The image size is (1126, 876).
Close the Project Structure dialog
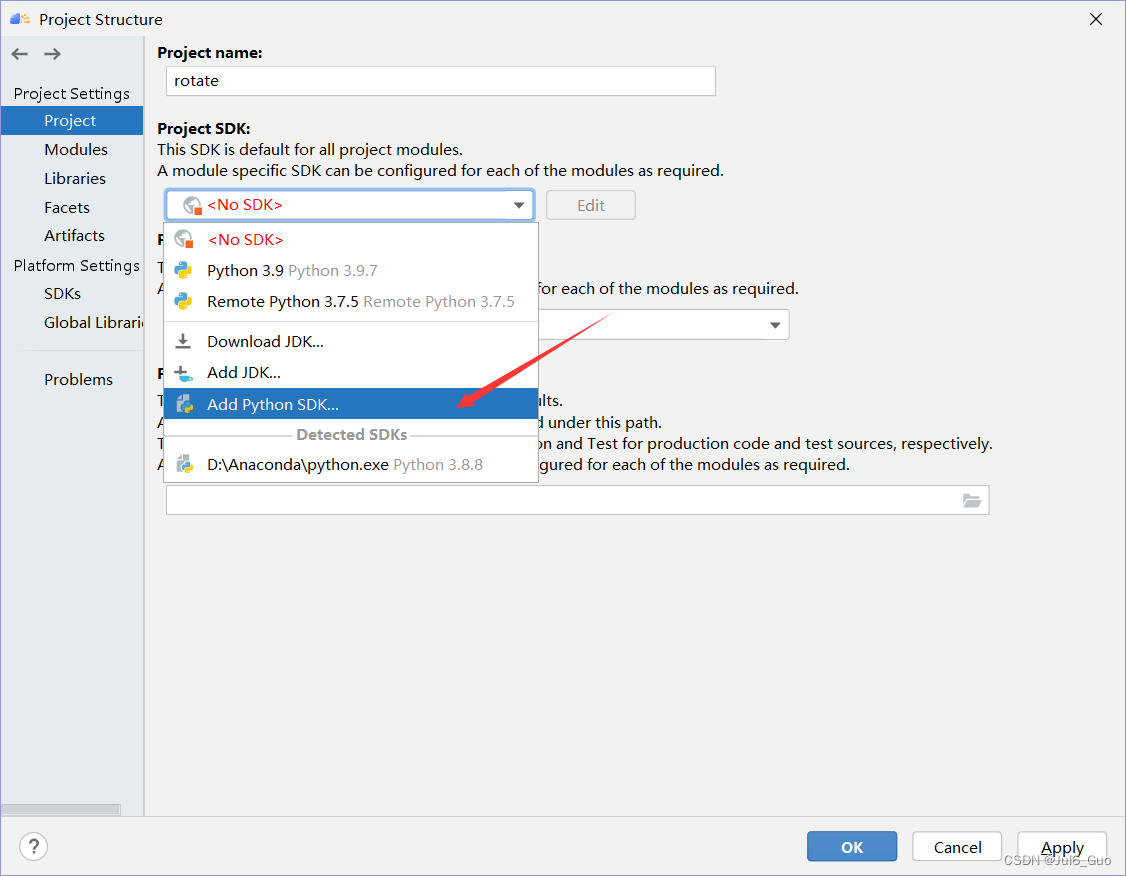[1095, 19]
